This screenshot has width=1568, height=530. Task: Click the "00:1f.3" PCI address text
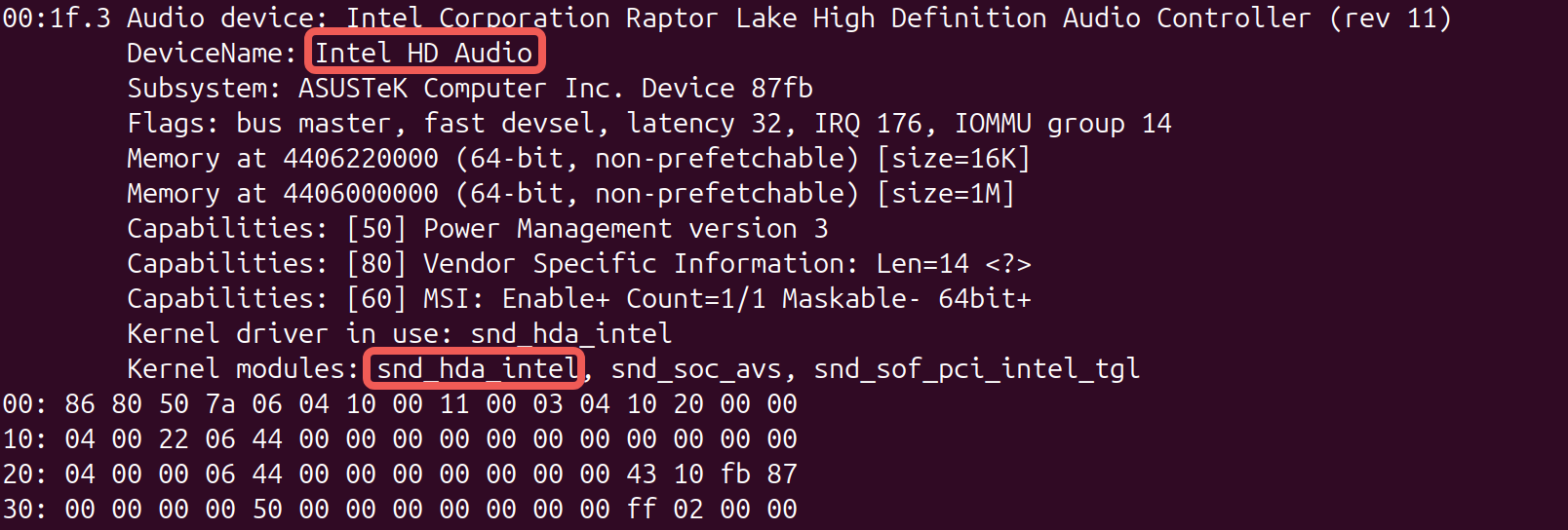pyautogui.click(x=57, y=18)
